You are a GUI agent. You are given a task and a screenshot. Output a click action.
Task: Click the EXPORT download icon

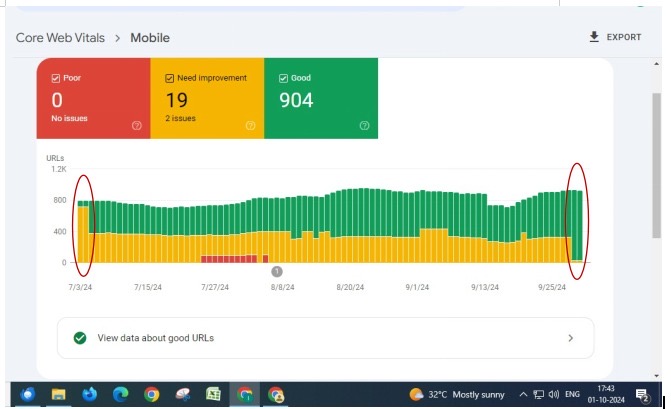point(594,37)
